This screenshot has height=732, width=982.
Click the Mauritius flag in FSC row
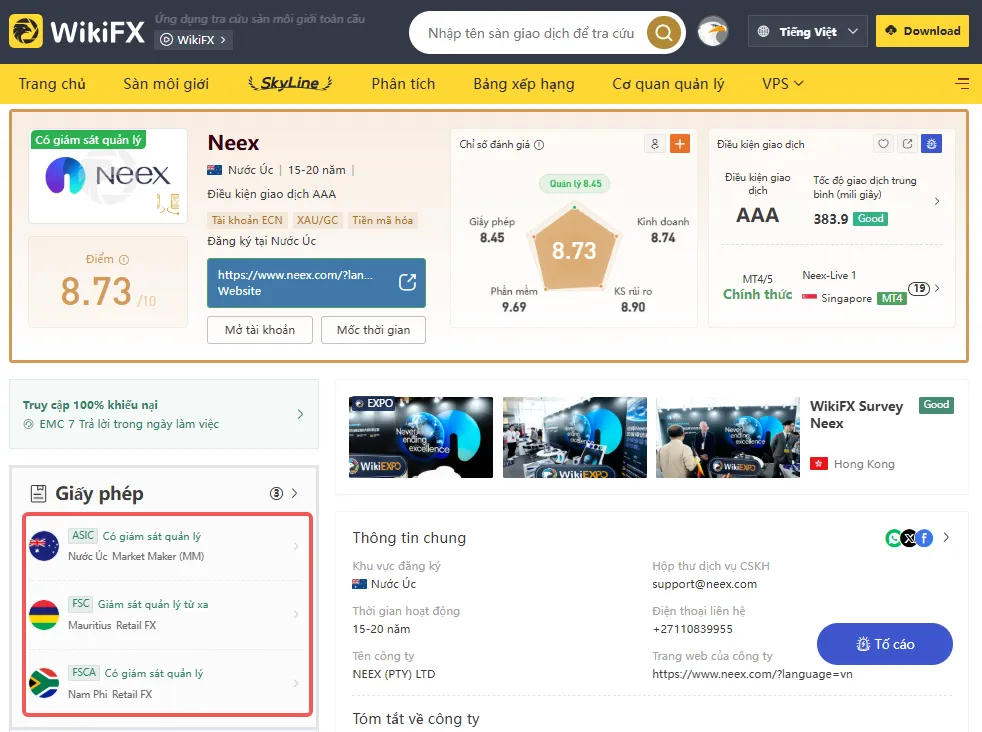(x=44, y=614)
